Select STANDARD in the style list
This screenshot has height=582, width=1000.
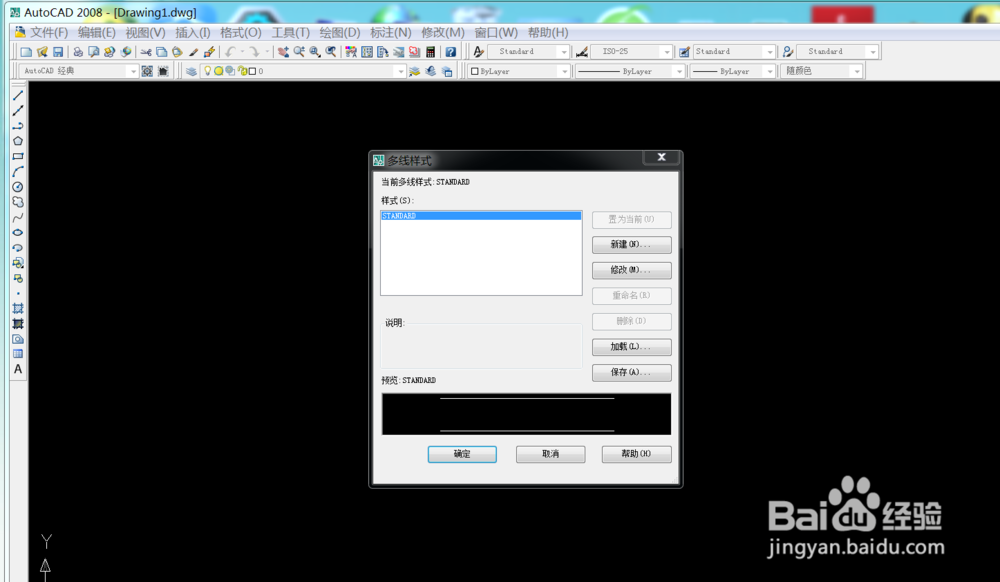point(481,216)
